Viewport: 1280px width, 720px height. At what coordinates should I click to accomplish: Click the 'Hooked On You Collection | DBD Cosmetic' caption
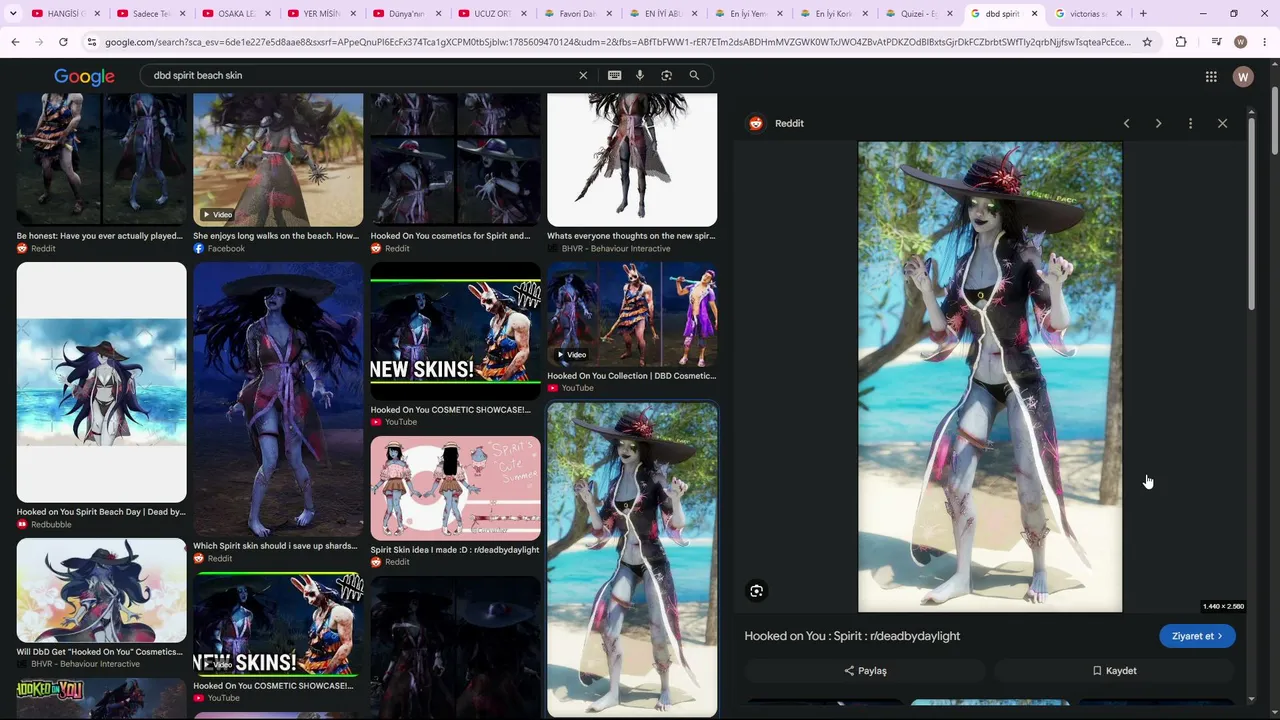click(x=632, y=376)
